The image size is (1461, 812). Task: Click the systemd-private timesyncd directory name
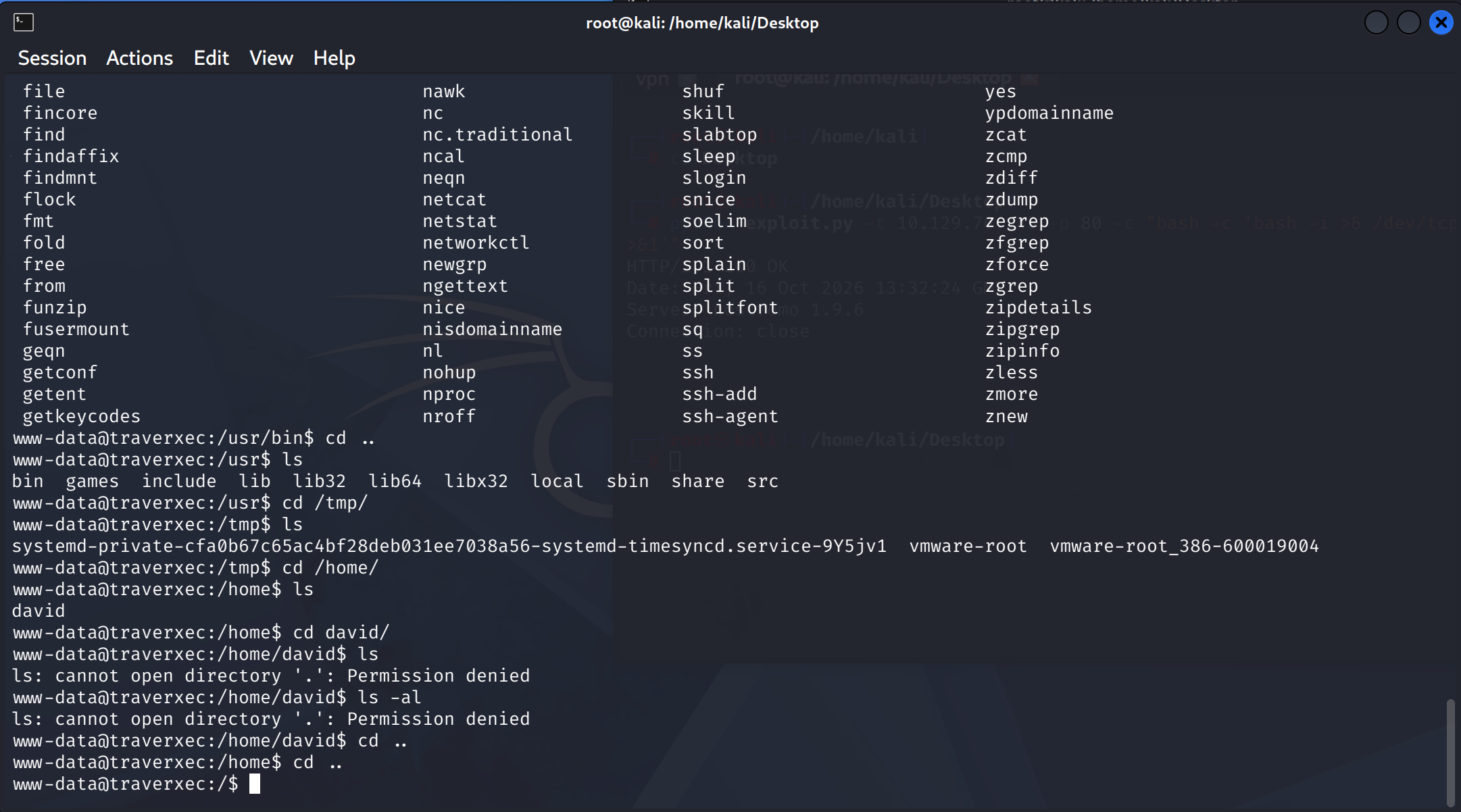coord(449,546)
